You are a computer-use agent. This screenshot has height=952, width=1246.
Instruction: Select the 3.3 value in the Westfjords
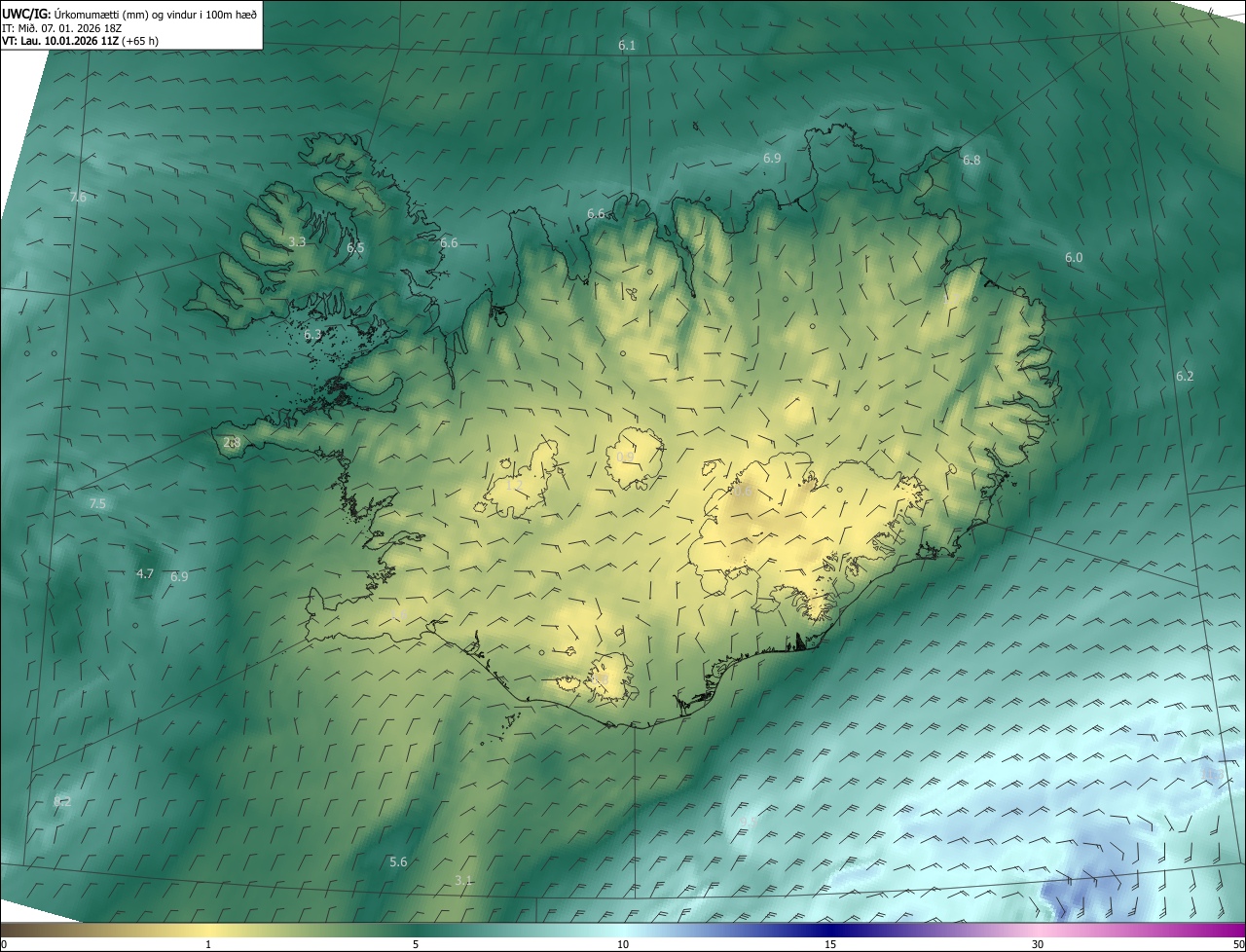coord(298,241)
